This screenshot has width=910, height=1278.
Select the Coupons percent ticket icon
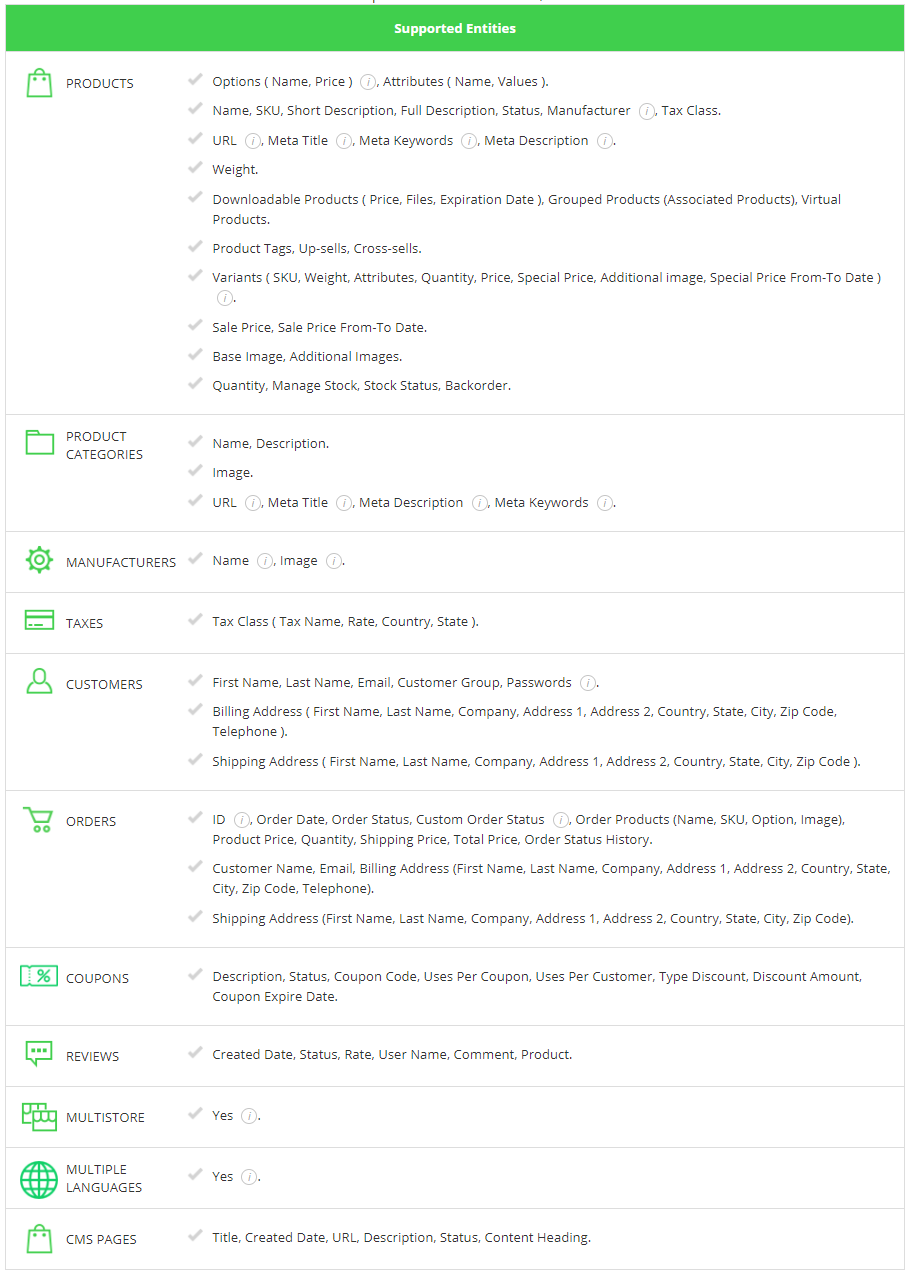point(39,975)
